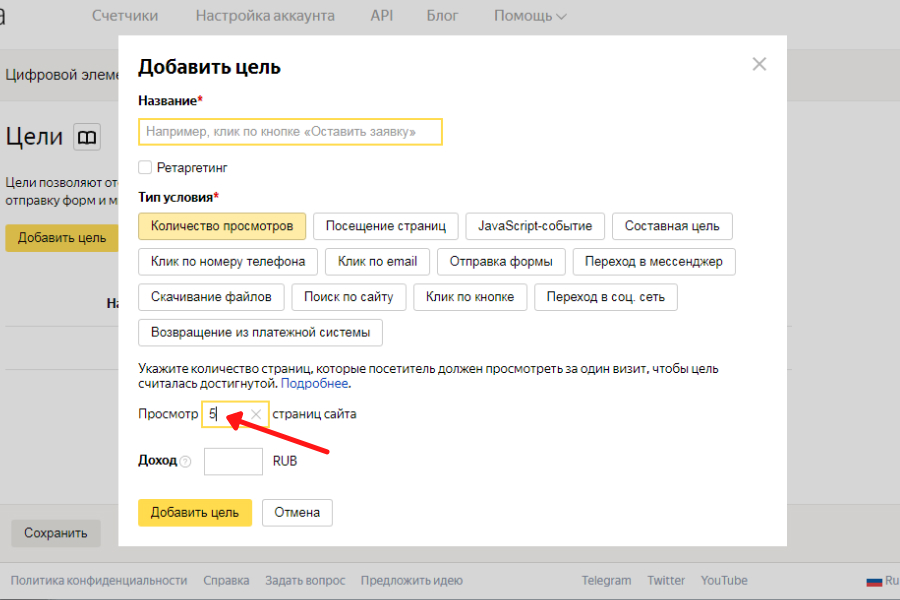Screen dimensions: 900x600
Task: Select Посещение страниц condition type
Action: pos(386,226)
